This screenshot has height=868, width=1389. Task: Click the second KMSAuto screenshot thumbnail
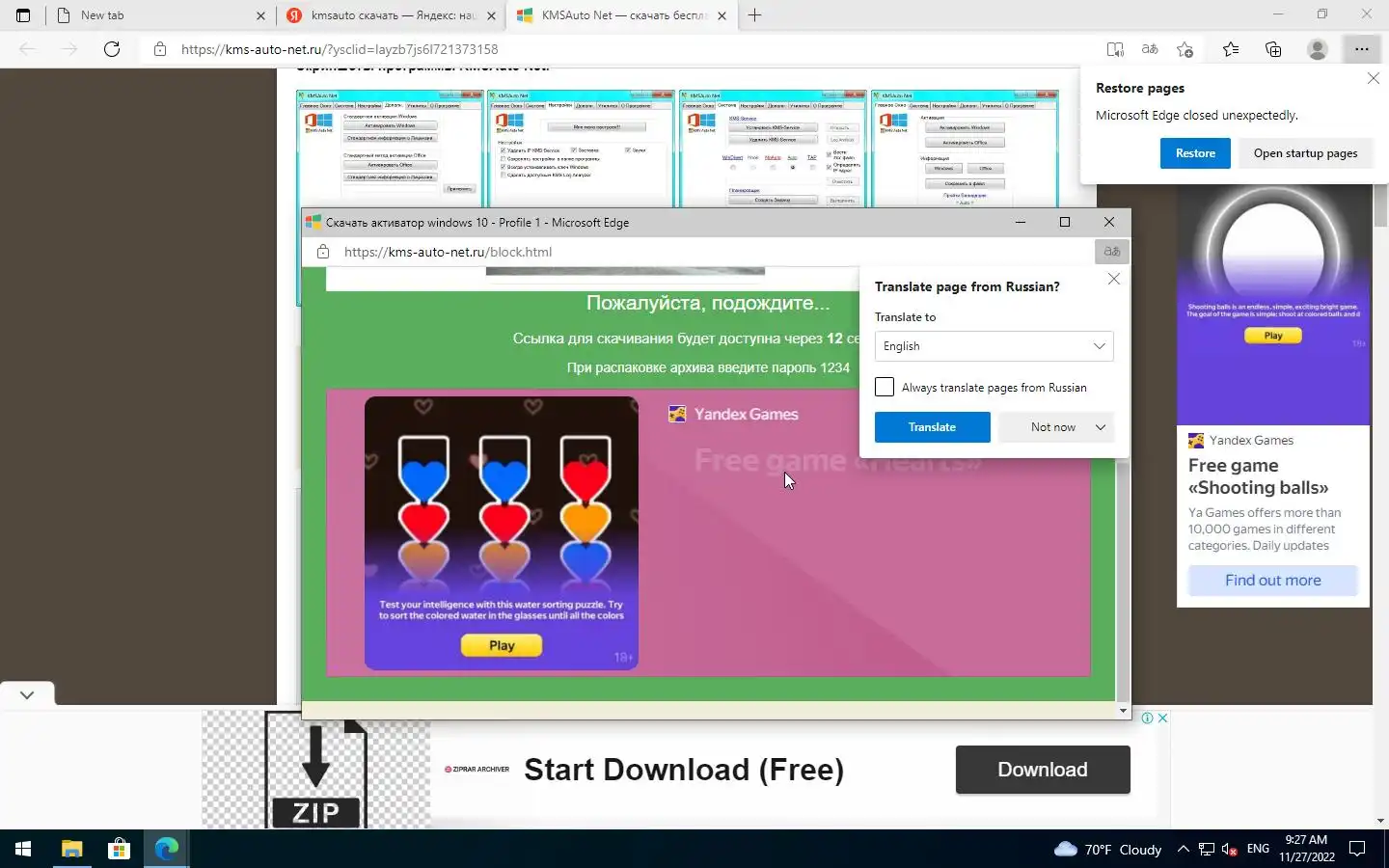coord(581,148)
